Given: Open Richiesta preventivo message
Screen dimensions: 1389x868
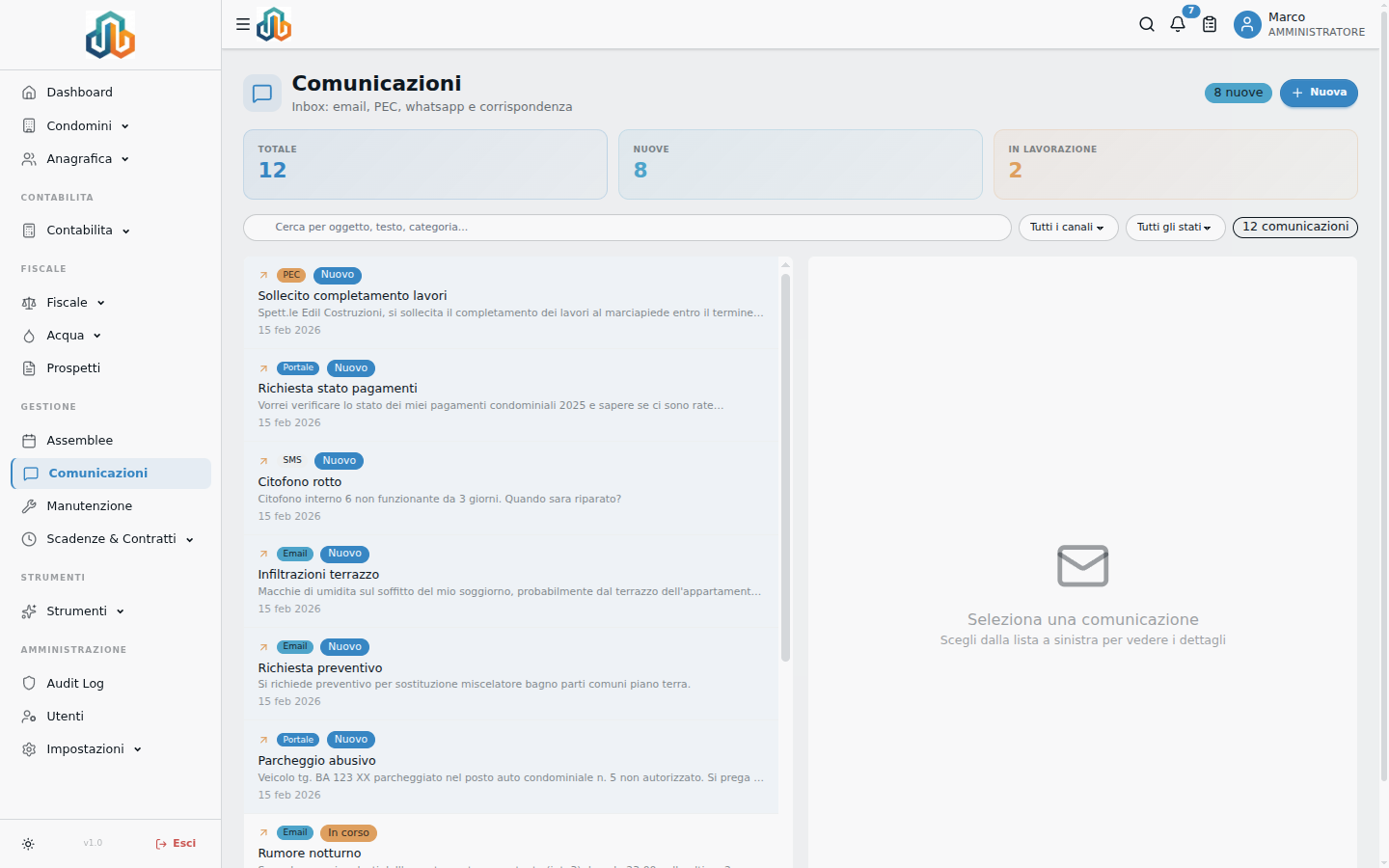Looking at the screenshot, I should (511, 674).
